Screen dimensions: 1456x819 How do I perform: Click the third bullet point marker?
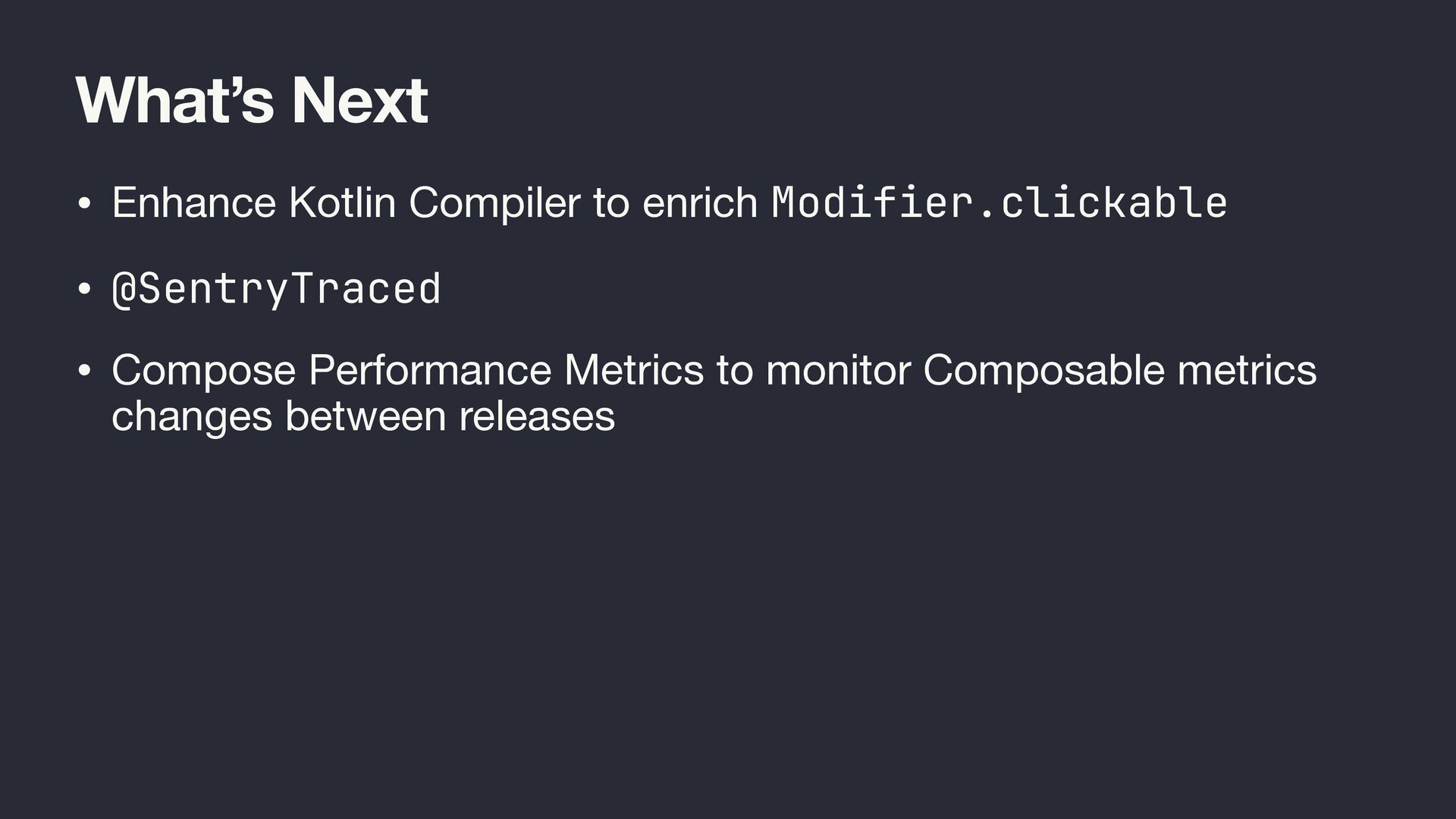click(x=85, y=372)
